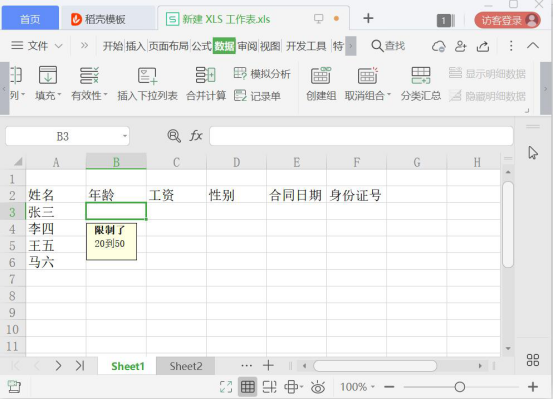Open the 开始 ribbon tab
The height and width of the screenshot is (399, 554).
113,46
